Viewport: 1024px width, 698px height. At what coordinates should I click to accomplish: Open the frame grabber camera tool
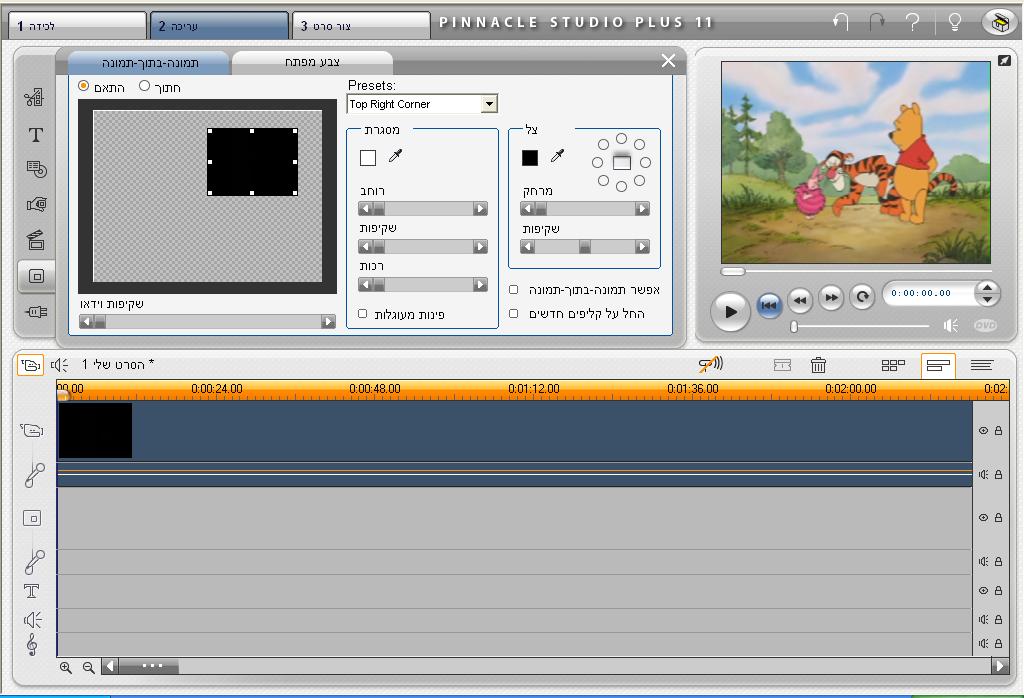pos(37,204)
